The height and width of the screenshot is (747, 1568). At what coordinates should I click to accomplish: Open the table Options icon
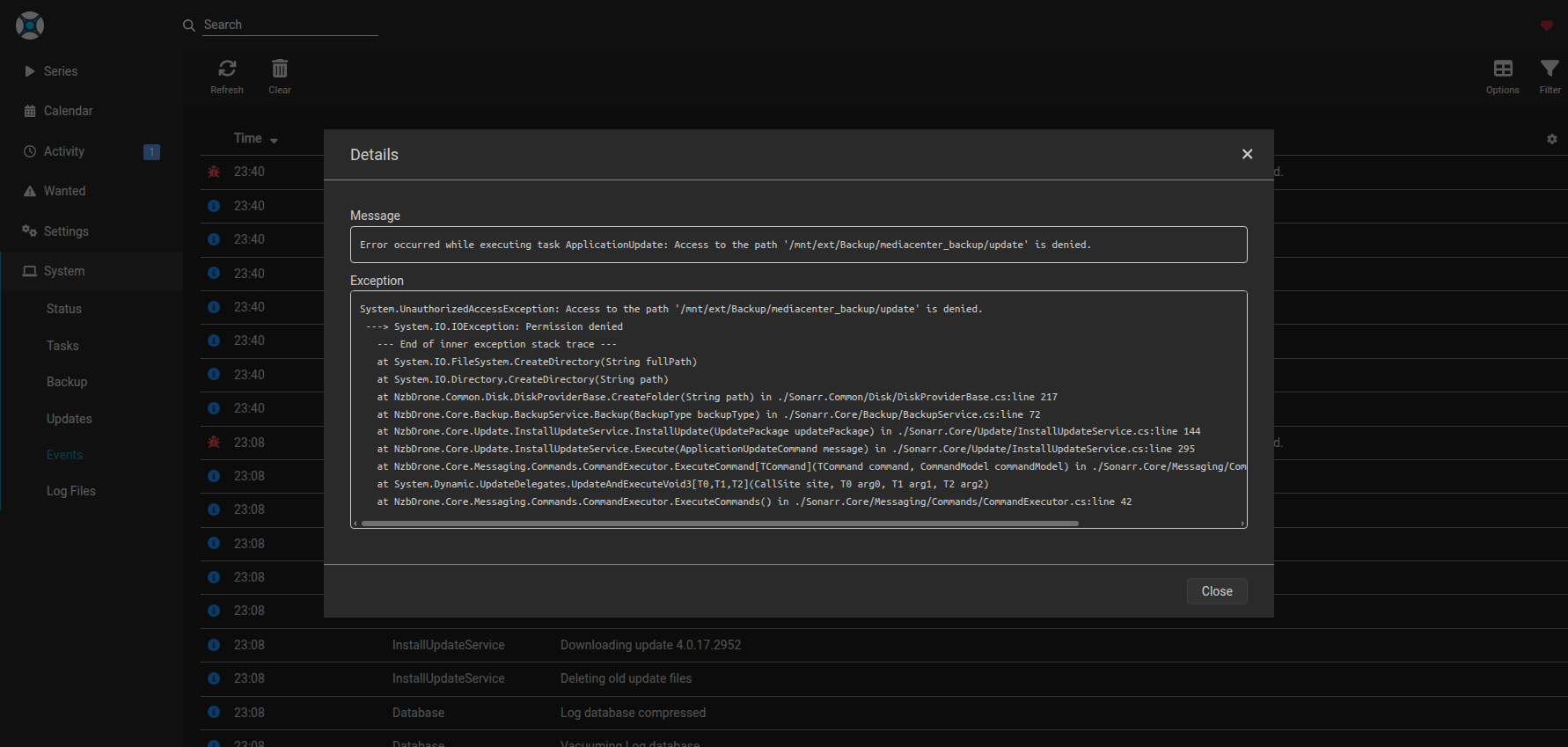(1503, 69)
